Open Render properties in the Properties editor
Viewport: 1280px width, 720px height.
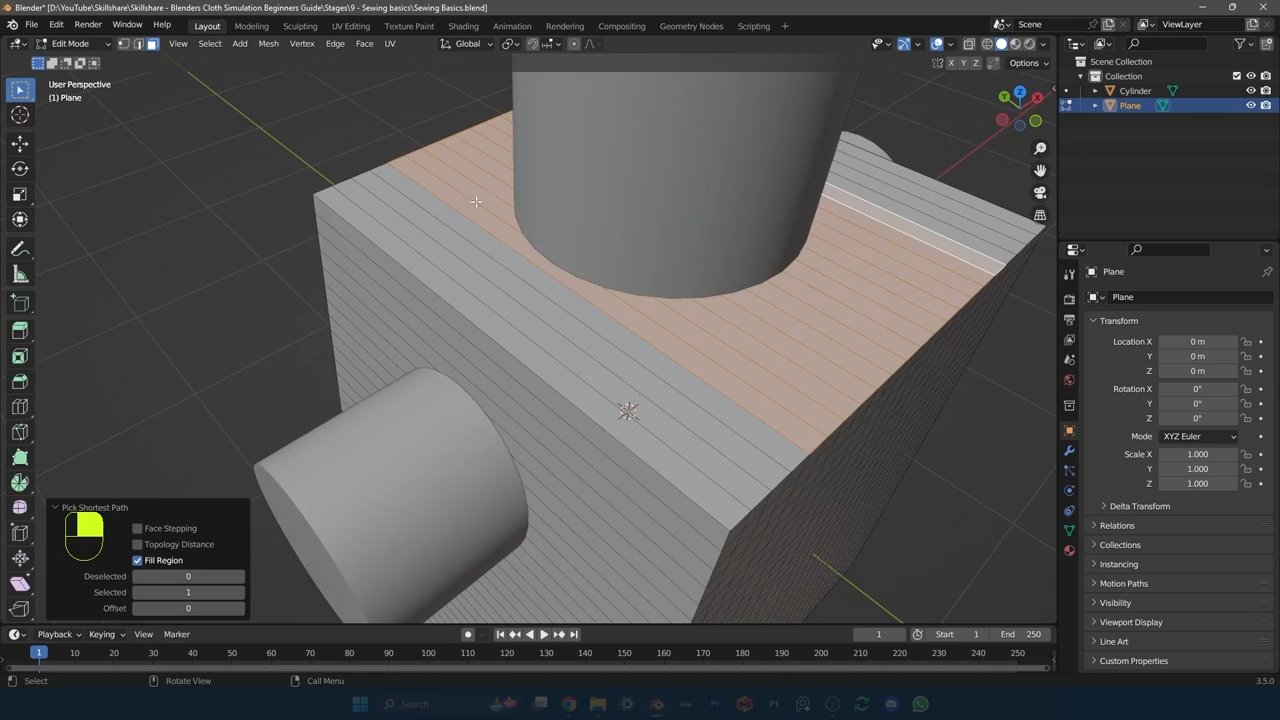1069,297
